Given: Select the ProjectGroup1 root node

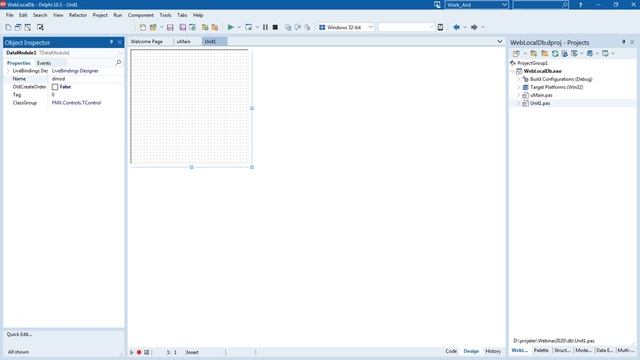Looking at the screenshot, I should [532, 63].
